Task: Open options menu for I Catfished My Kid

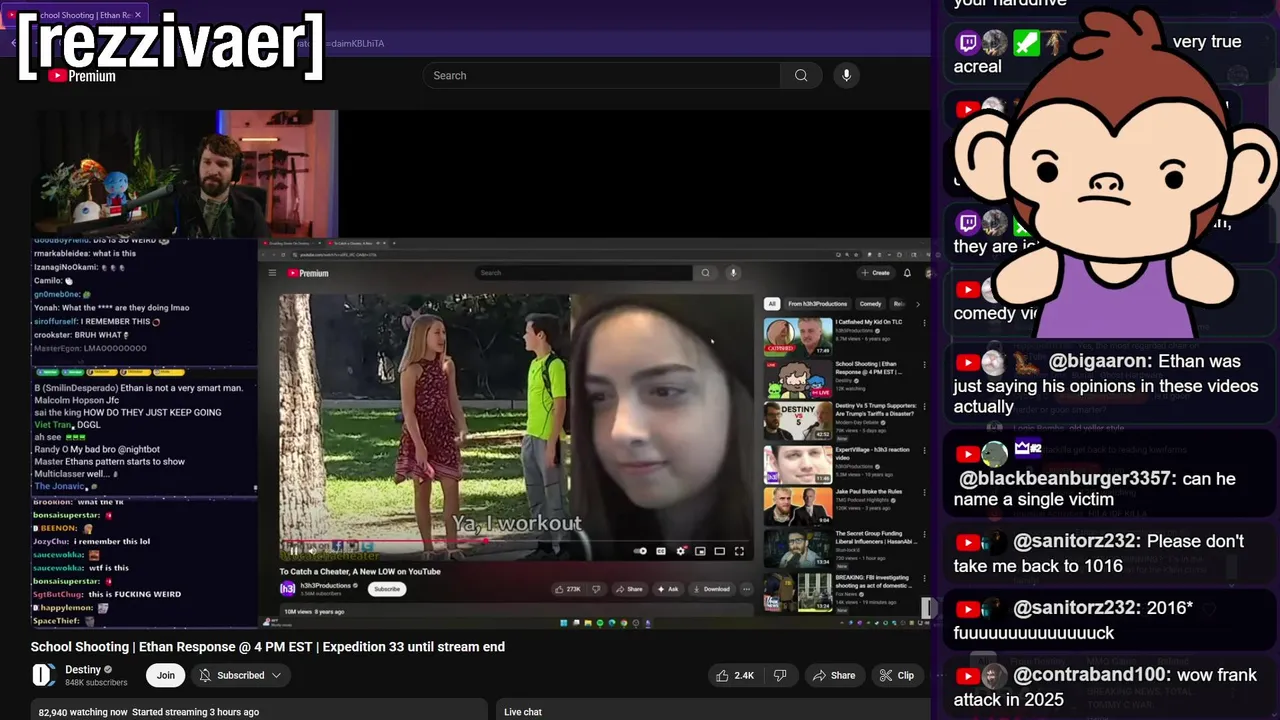Action: (924, 323)
